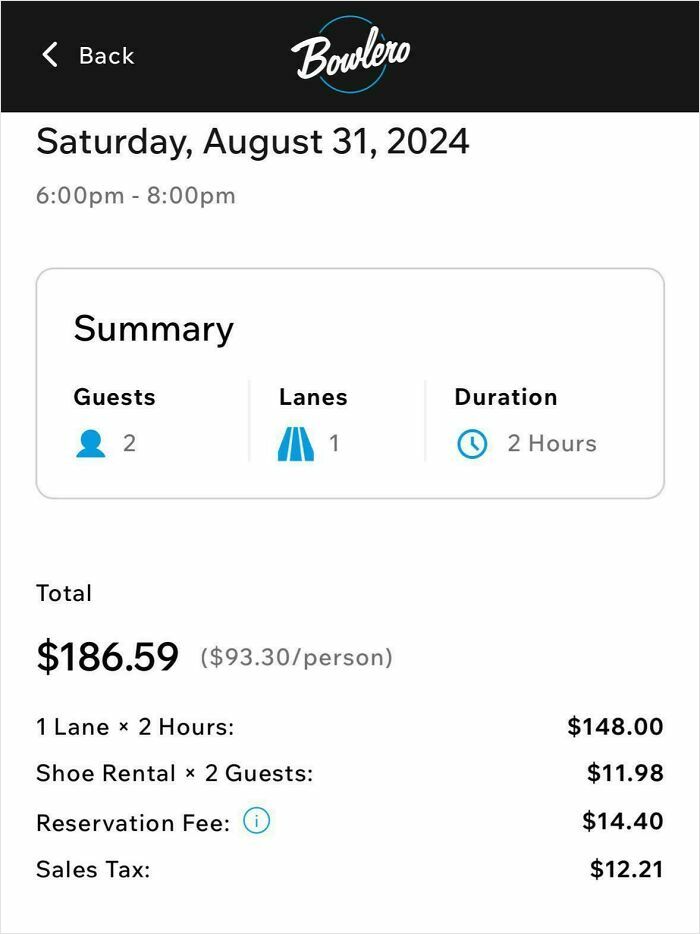Select the Summary card

click(x=350, y=383)
